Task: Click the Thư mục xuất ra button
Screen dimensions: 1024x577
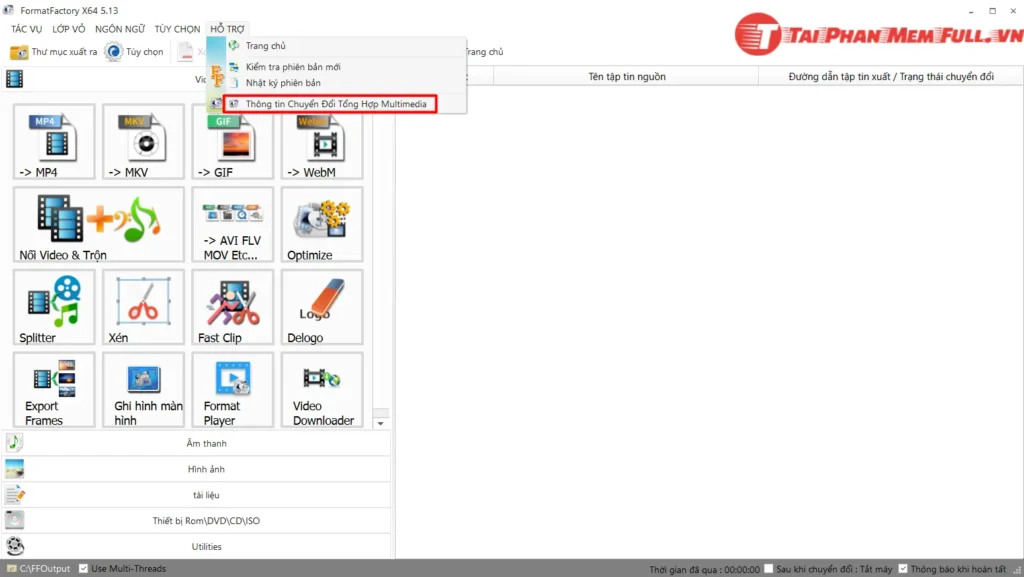Action: (x=55, y=52)
